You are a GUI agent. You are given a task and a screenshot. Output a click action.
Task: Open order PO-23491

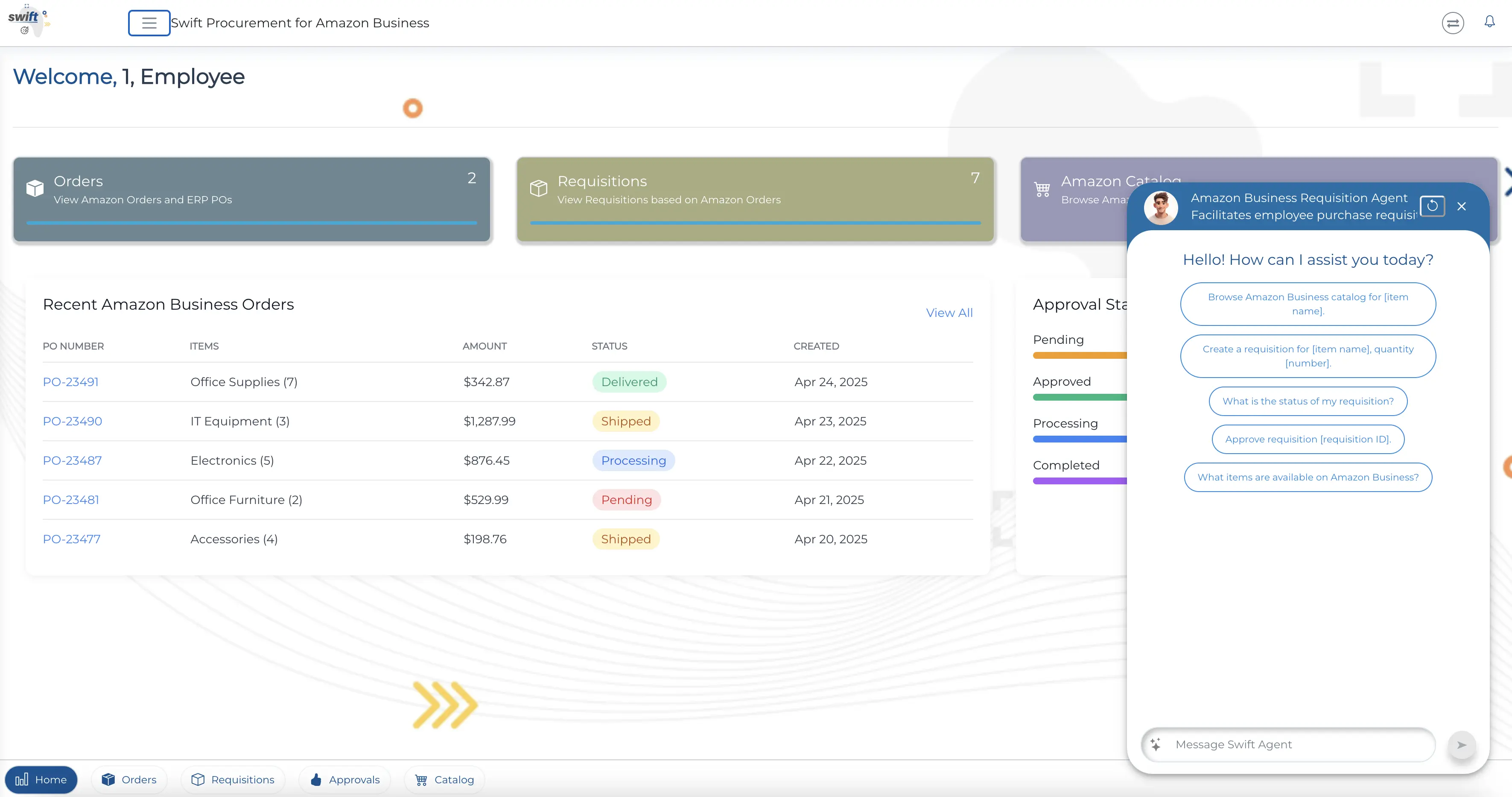(x=70, y=382)
